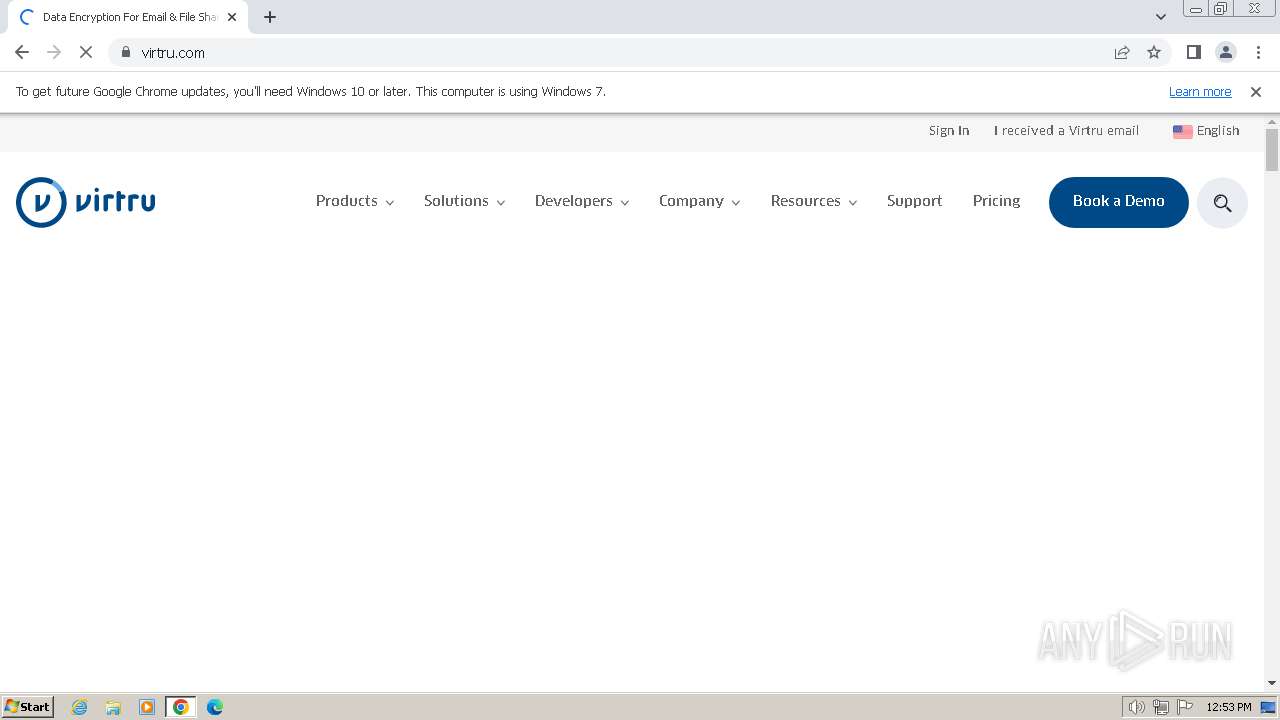Open the site search magnifier icon
This screenshot has width=1280, height=720.
(1222, 203)
